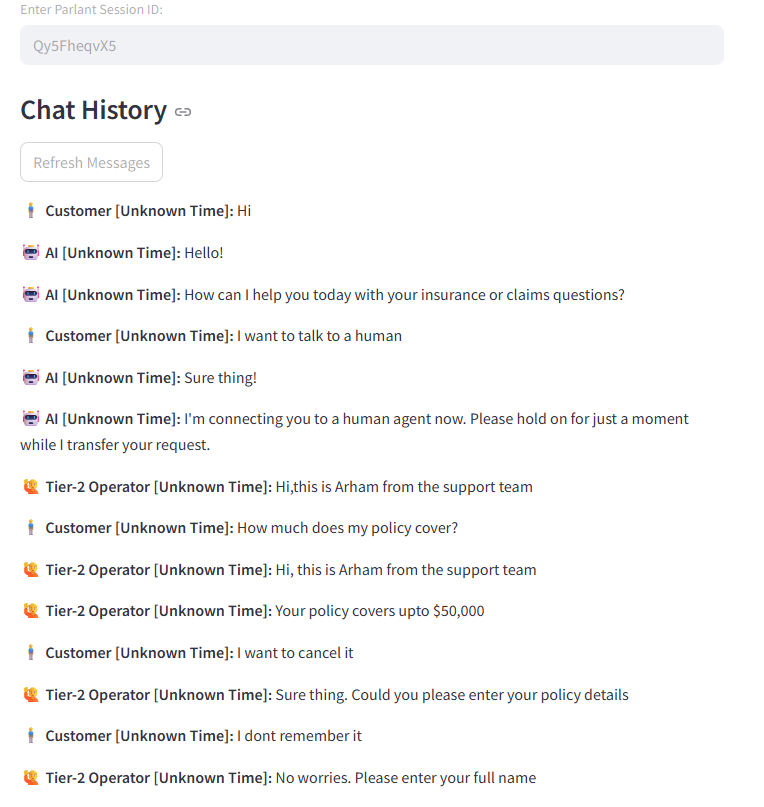The width and height of the screenshot is (764, 807).
Task: Click operator icon beside second "Hi, this is Arham"
Action: (31, 570)
